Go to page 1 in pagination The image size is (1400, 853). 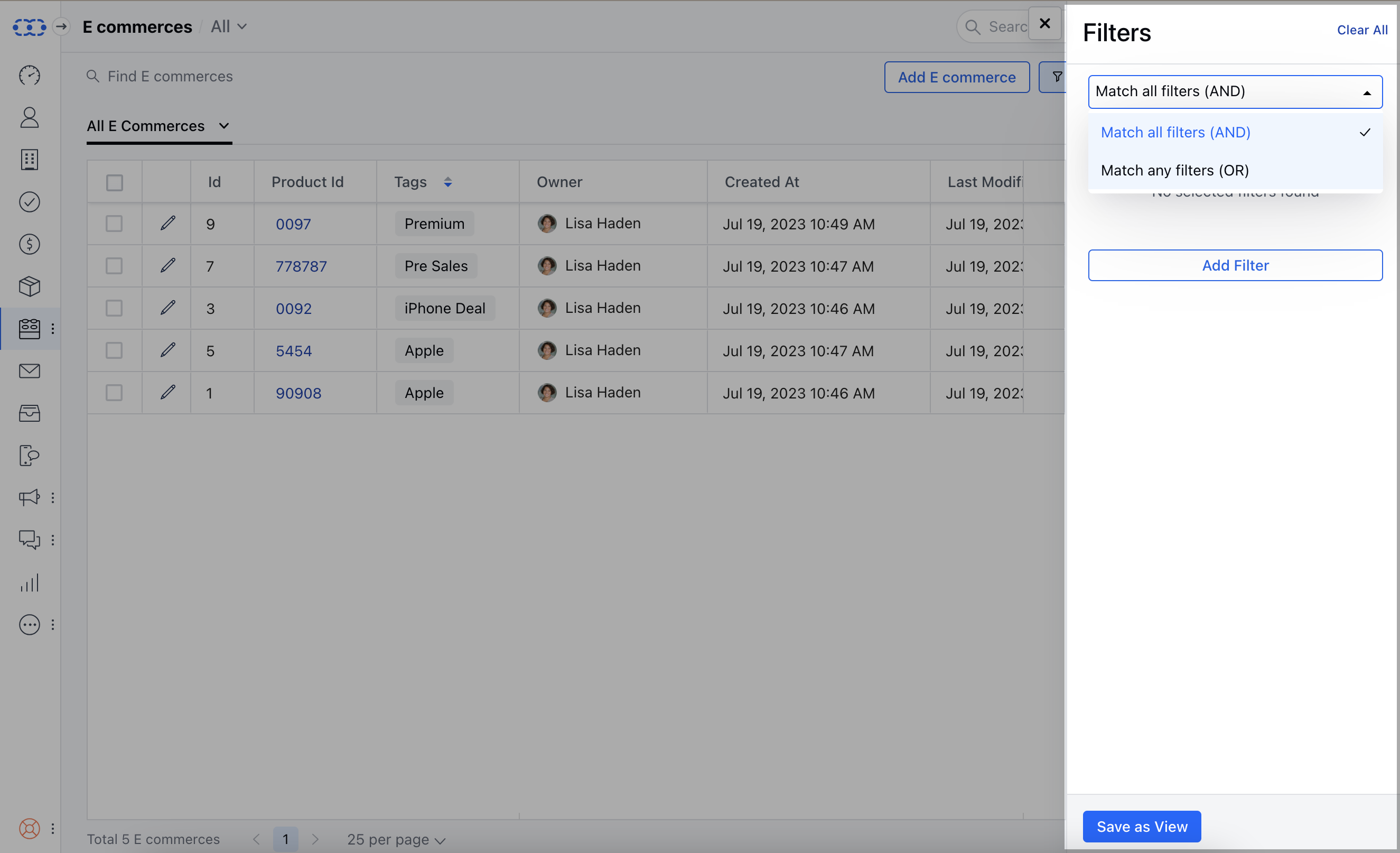285,839
